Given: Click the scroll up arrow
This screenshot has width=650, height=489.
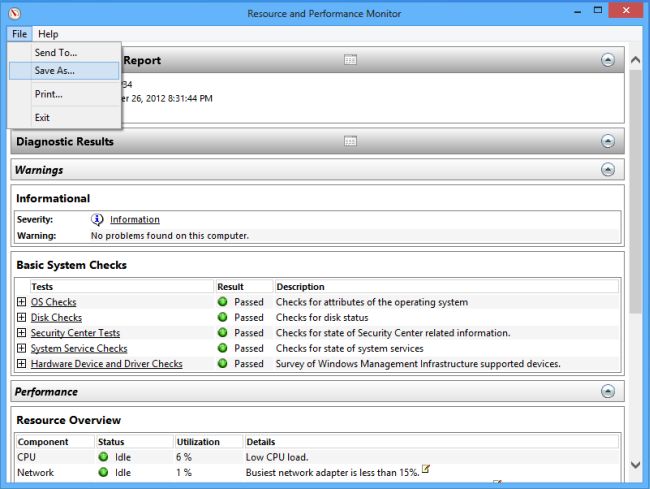Looking at the screenshot, I should click(635, 60).
